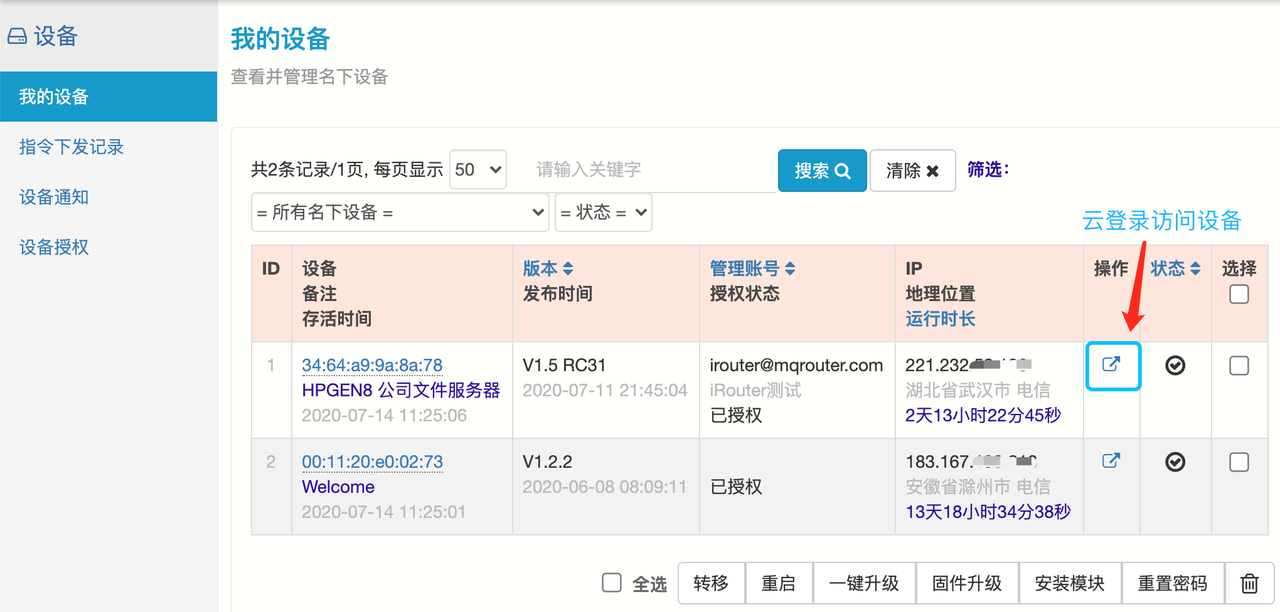This screenshot has width=1280, height=612.
Task: Click status check icon for HPGEN8 device
Action: (1176, 365)
